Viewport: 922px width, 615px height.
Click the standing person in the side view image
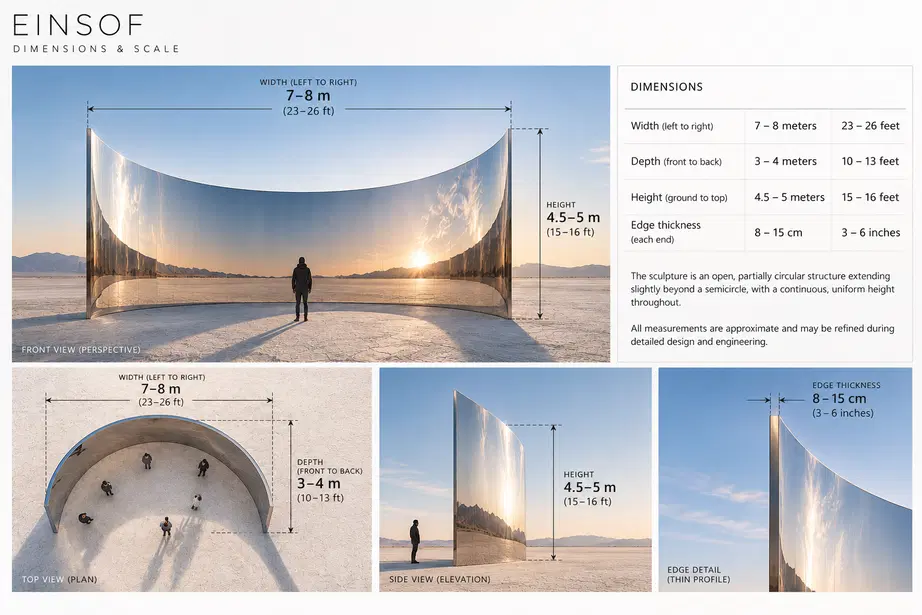[x=415, y=542]
